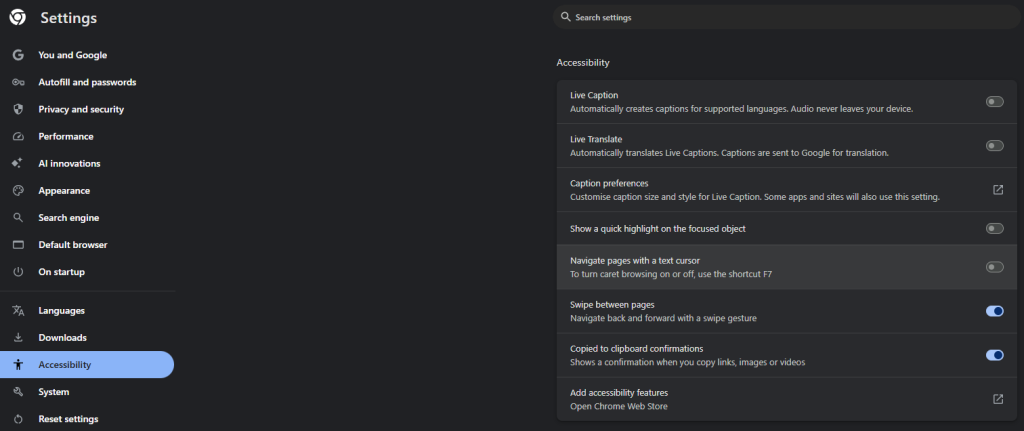Image resolution: width=1024 pixels, height=431 pixels.
Task: Click the speedometer icon for Performance
Action: [x=18, y=136]
